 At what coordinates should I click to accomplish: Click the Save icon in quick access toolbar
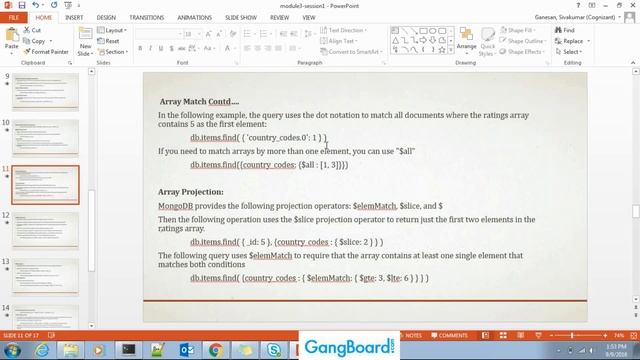click(22, 5)
